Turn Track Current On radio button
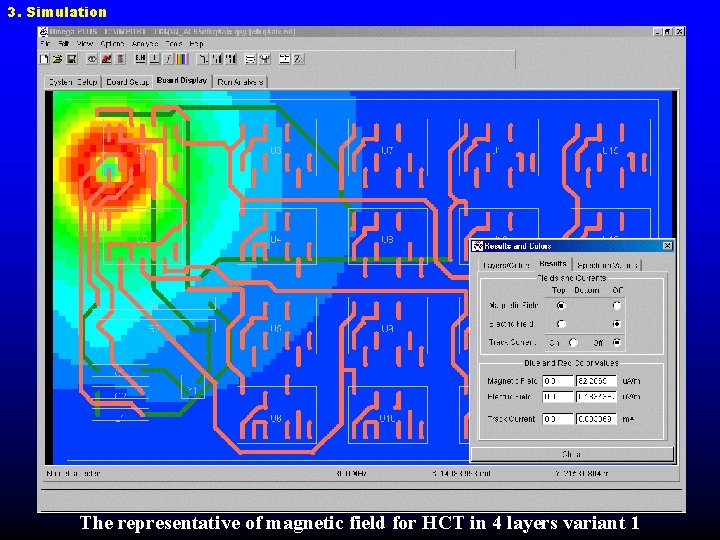720x540 pixels. pyautogui.click(x=573, y=343)
